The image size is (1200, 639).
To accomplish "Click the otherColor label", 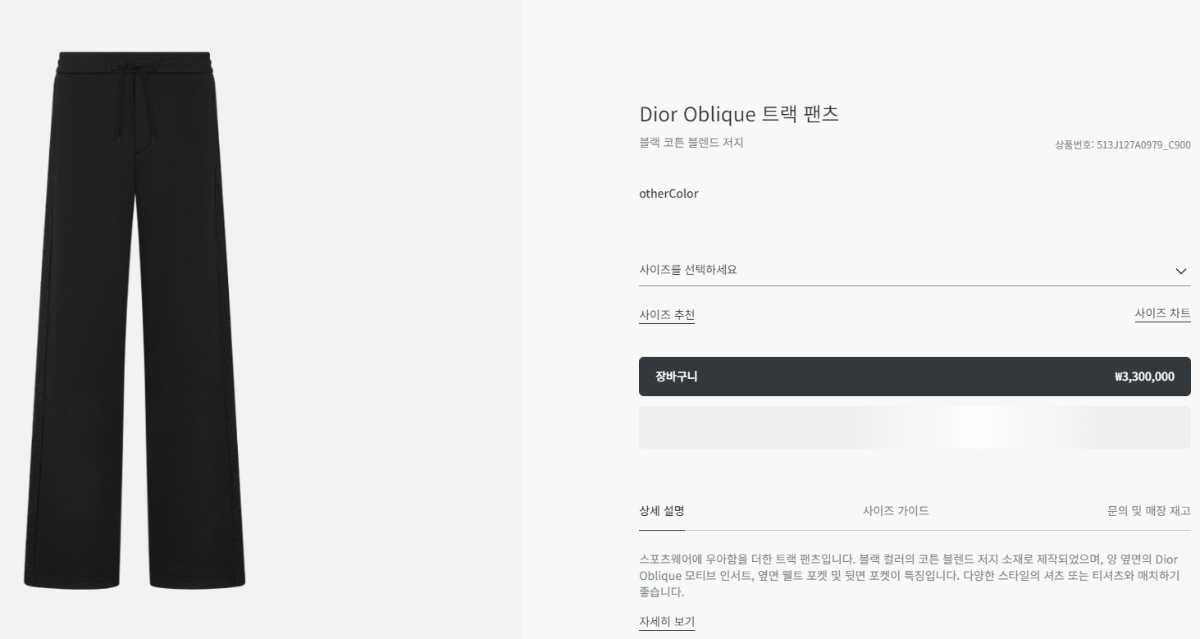I will 669,194.
